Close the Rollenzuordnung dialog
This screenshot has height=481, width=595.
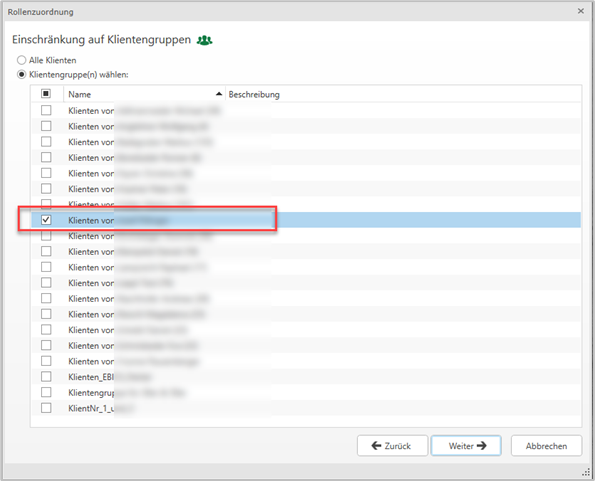coord(581,11)
